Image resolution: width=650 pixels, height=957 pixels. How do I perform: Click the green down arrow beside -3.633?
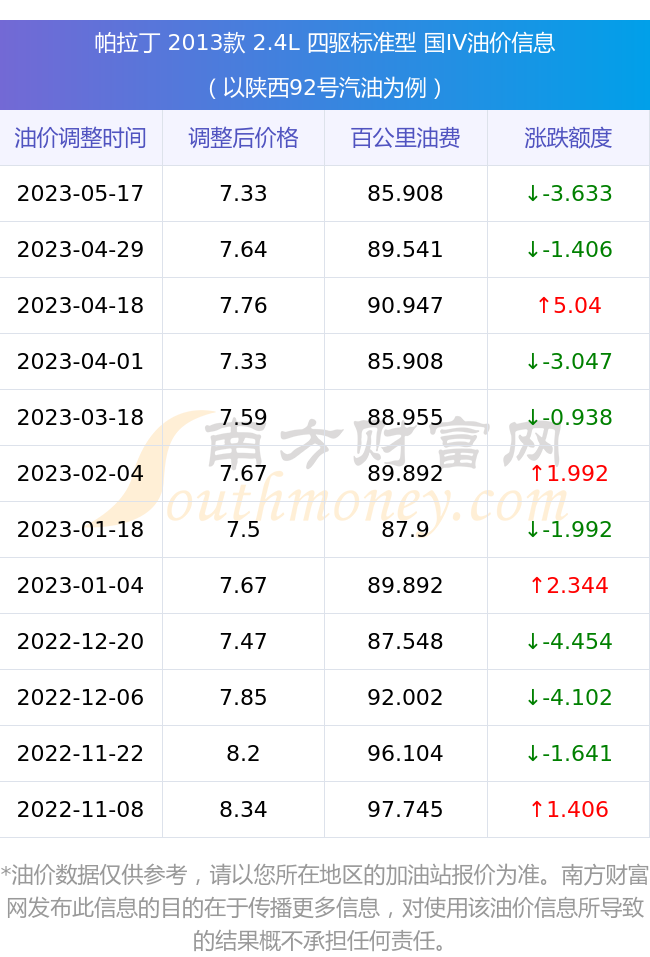(x=533, y=194)
